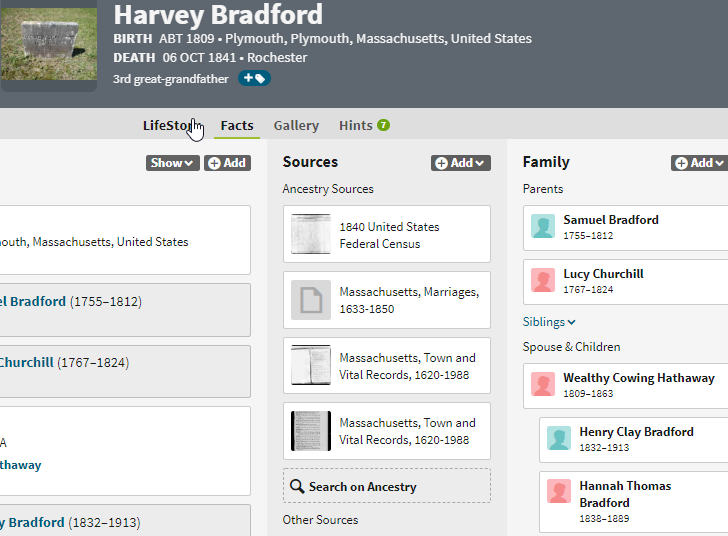Click the green Hints count badge
The width and height of the screenshot is (728, 536).
[x=384, y=126]
